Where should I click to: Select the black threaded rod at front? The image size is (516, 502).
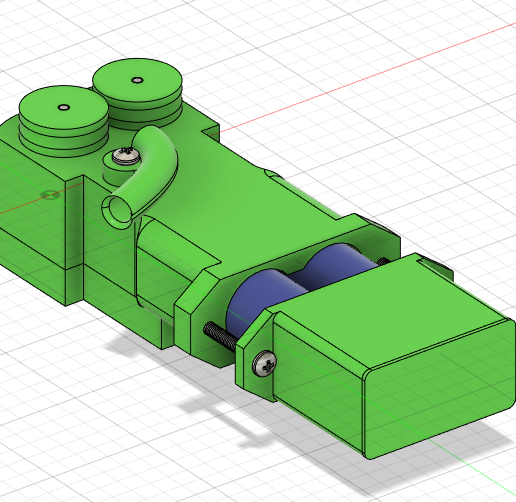point(221,336)
